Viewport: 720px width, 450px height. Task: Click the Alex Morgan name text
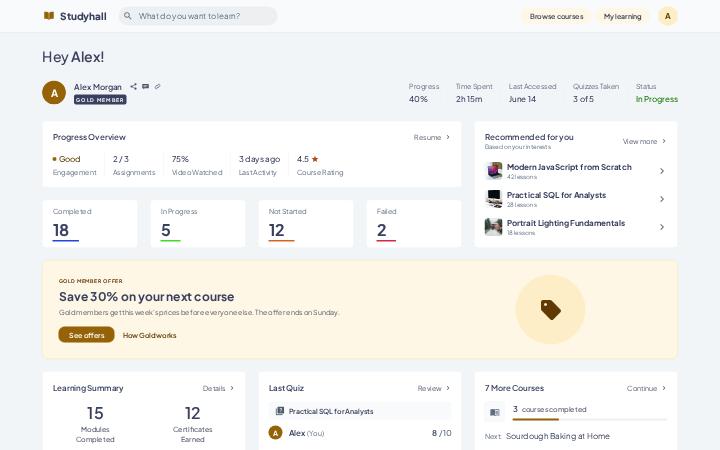[98, 87]
